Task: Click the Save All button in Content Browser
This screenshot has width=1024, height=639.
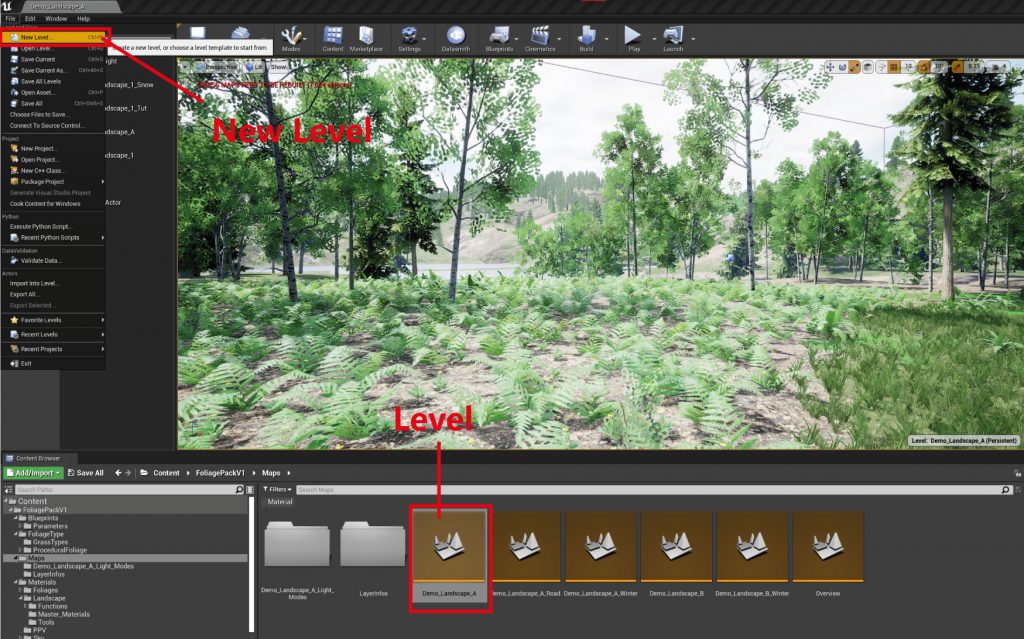Action: point(85,472)
